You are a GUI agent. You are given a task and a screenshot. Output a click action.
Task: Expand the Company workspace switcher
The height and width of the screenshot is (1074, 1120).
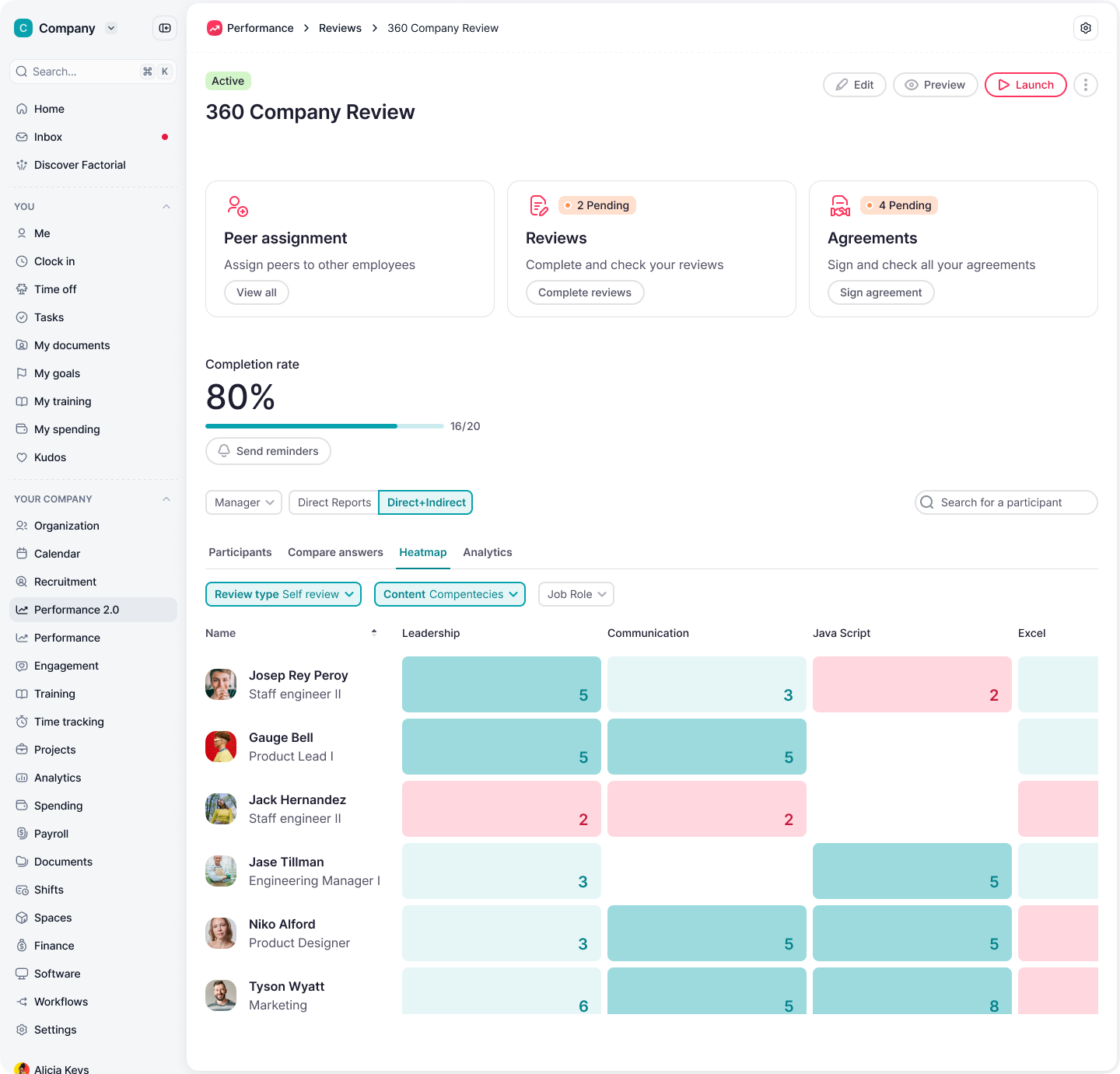[111, 28]
